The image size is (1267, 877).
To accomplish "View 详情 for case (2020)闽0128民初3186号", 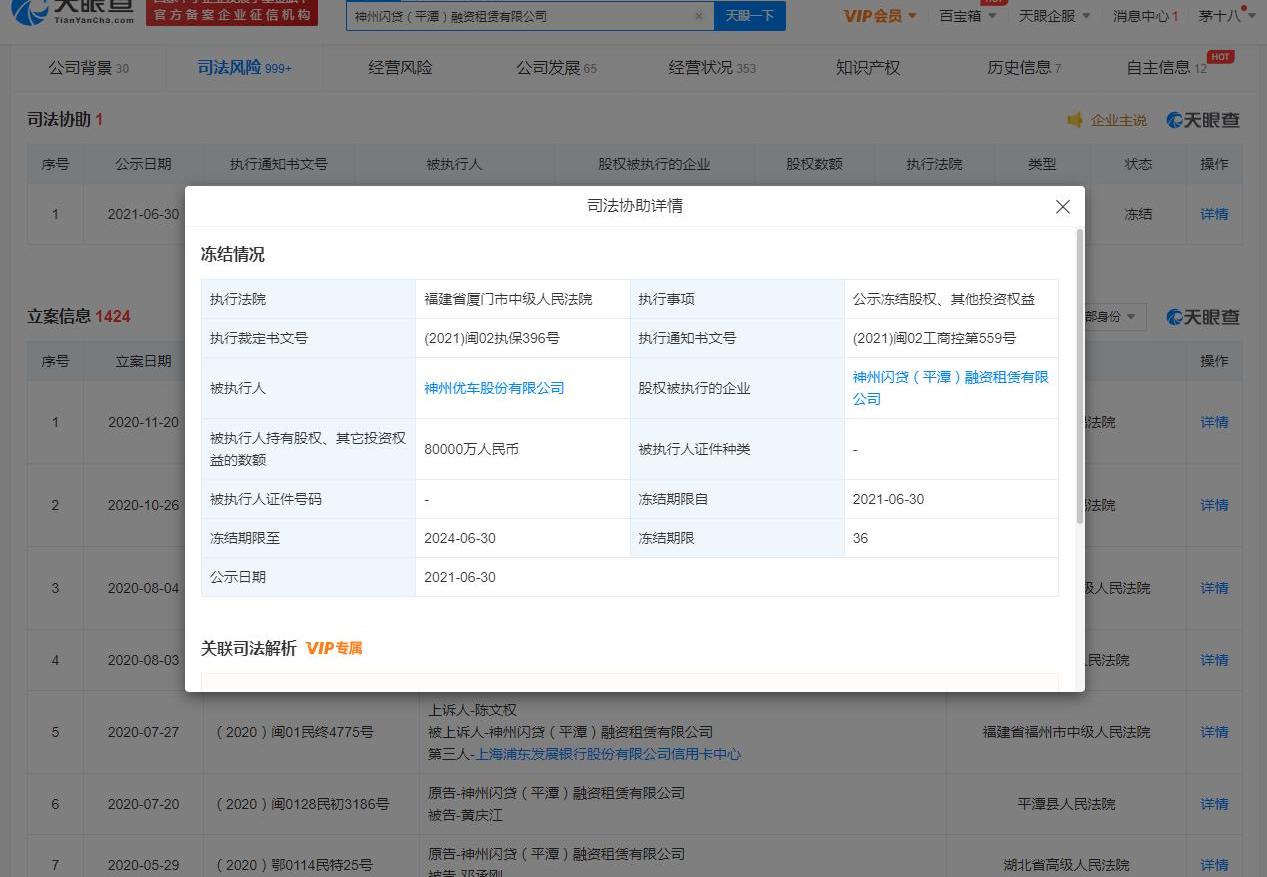I will (1214, 804).
